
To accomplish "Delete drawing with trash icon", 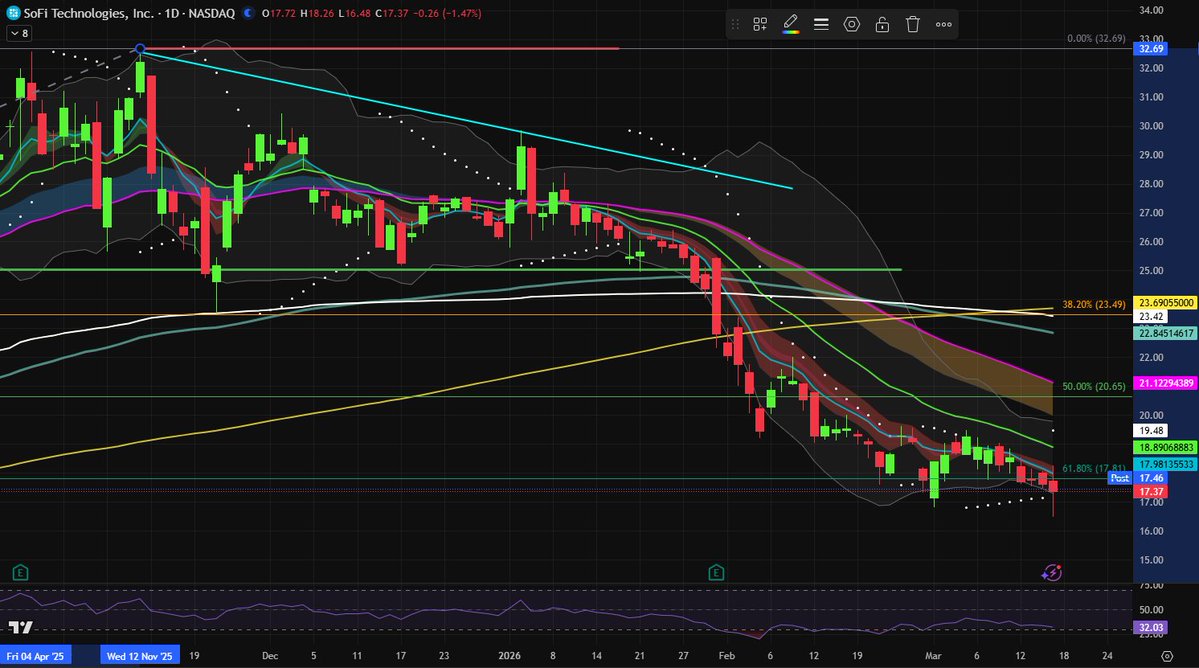I will point(913,24).
